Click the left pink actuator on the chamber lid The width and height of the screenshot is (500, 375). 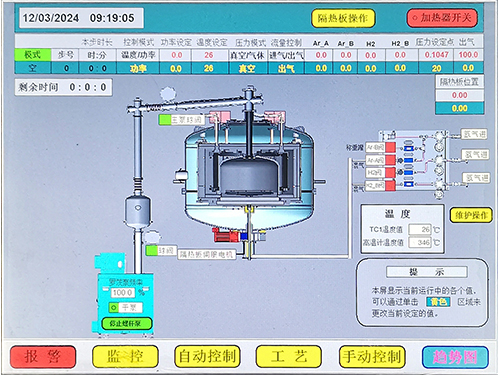point(219,117)
